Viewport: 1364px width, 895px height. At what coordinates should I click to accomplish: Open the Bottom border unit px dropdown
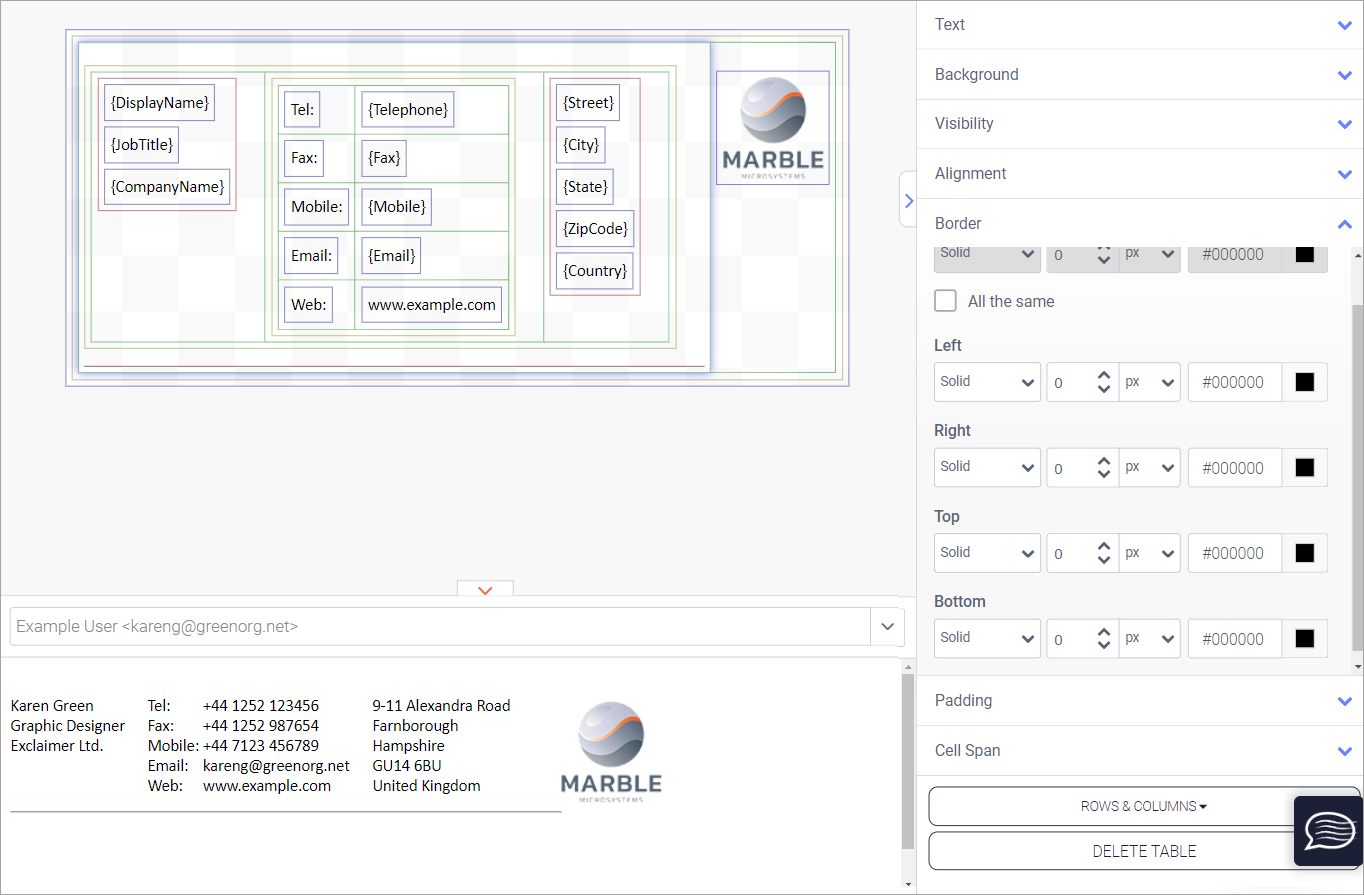tap(1149, 638)
